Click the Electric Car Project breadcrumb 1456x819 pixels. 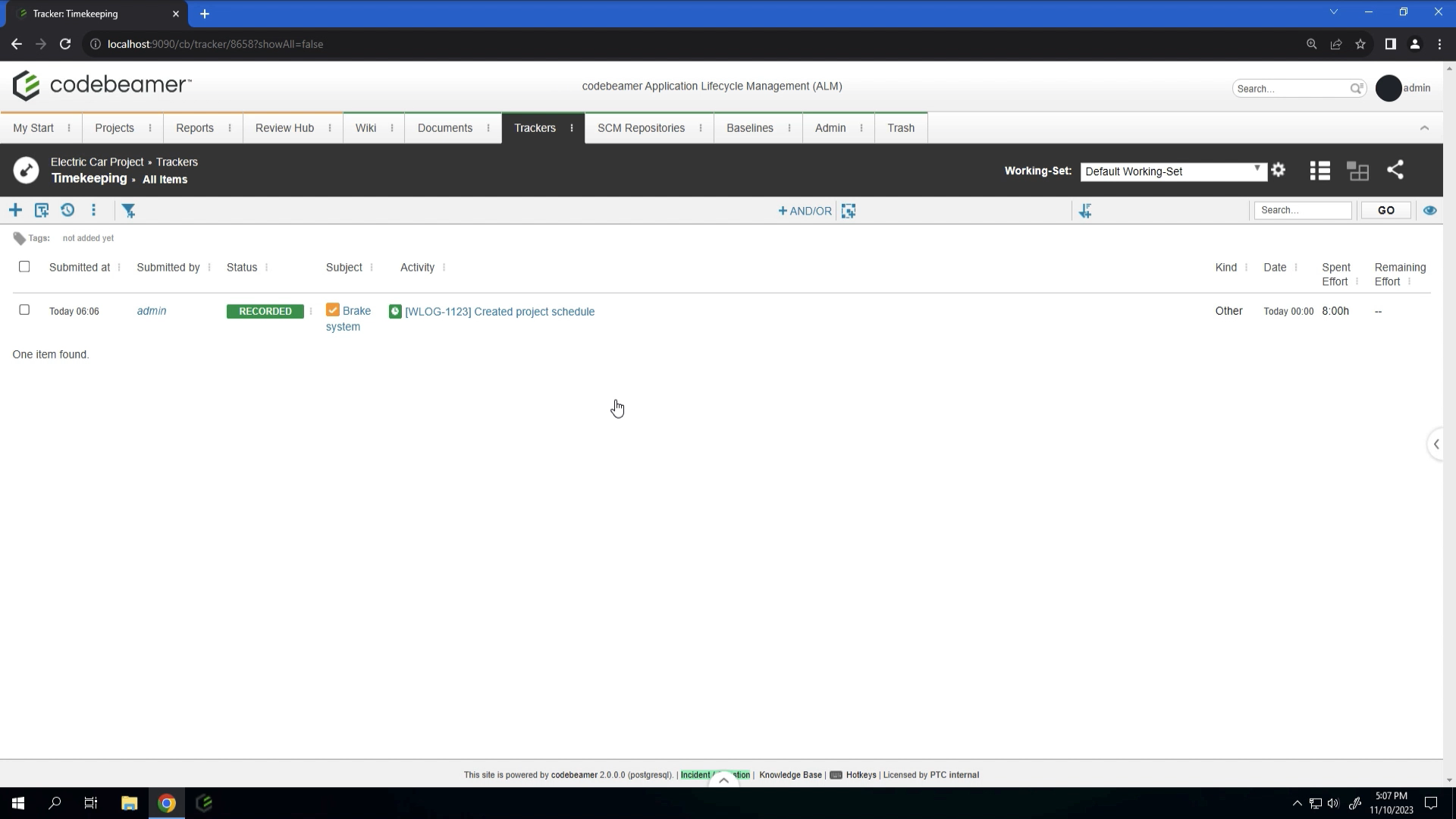97,162
